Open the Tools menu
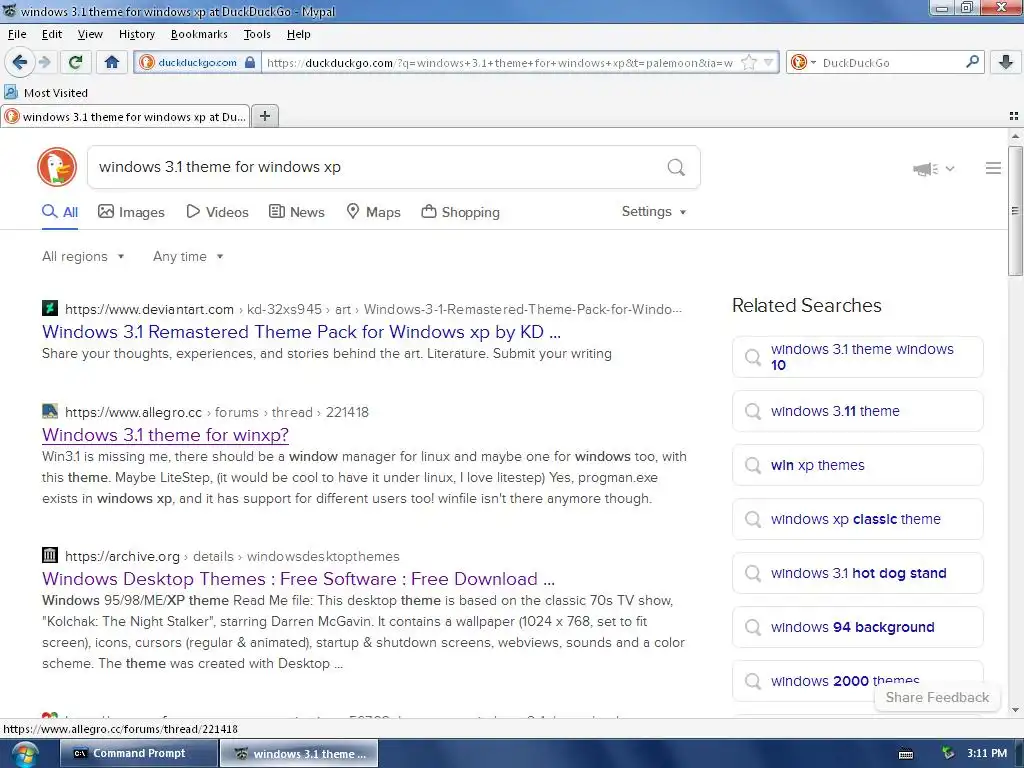The height and width of the screenshot is (768, 1024). point(257,34)
